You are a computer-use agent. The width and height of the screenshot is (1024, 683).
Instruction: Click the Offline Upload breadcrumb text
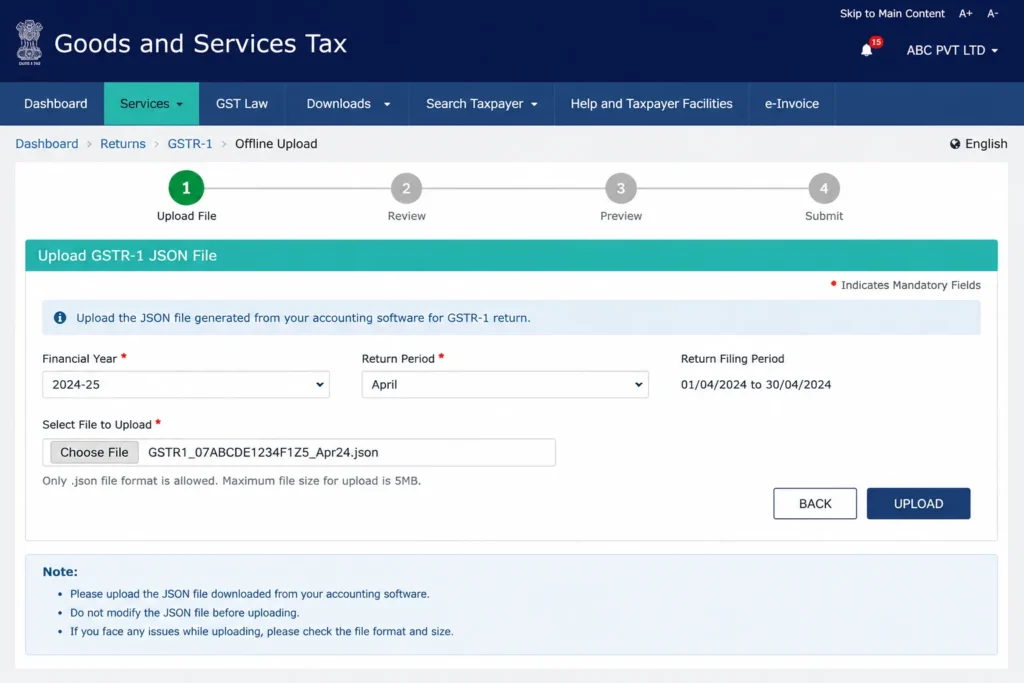(276, 144)
